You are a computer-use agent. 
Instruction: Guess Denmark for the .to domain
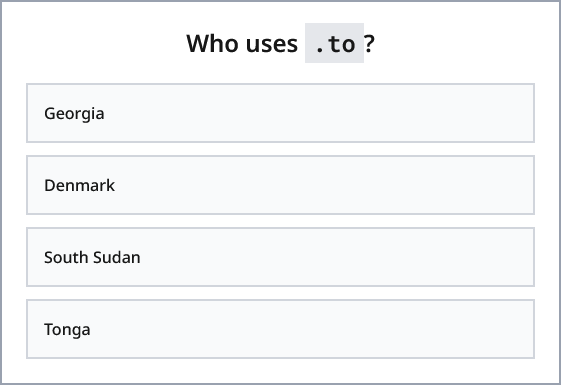coord(280,185)
